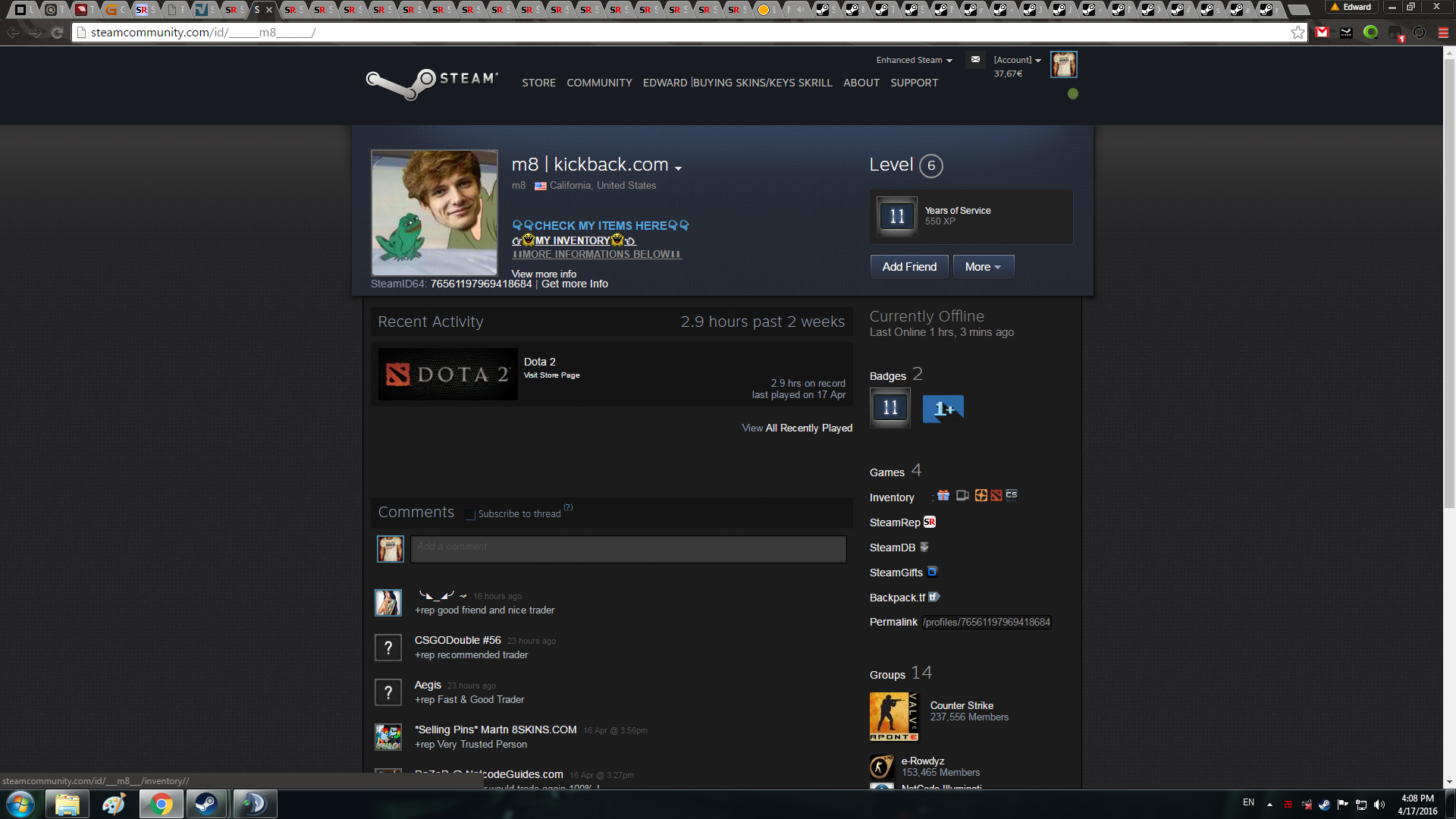This screenshot has width=1456, height=819.
Task: Open the persona name history arrow
Action: pyautogui.click(x=678, y=168)
